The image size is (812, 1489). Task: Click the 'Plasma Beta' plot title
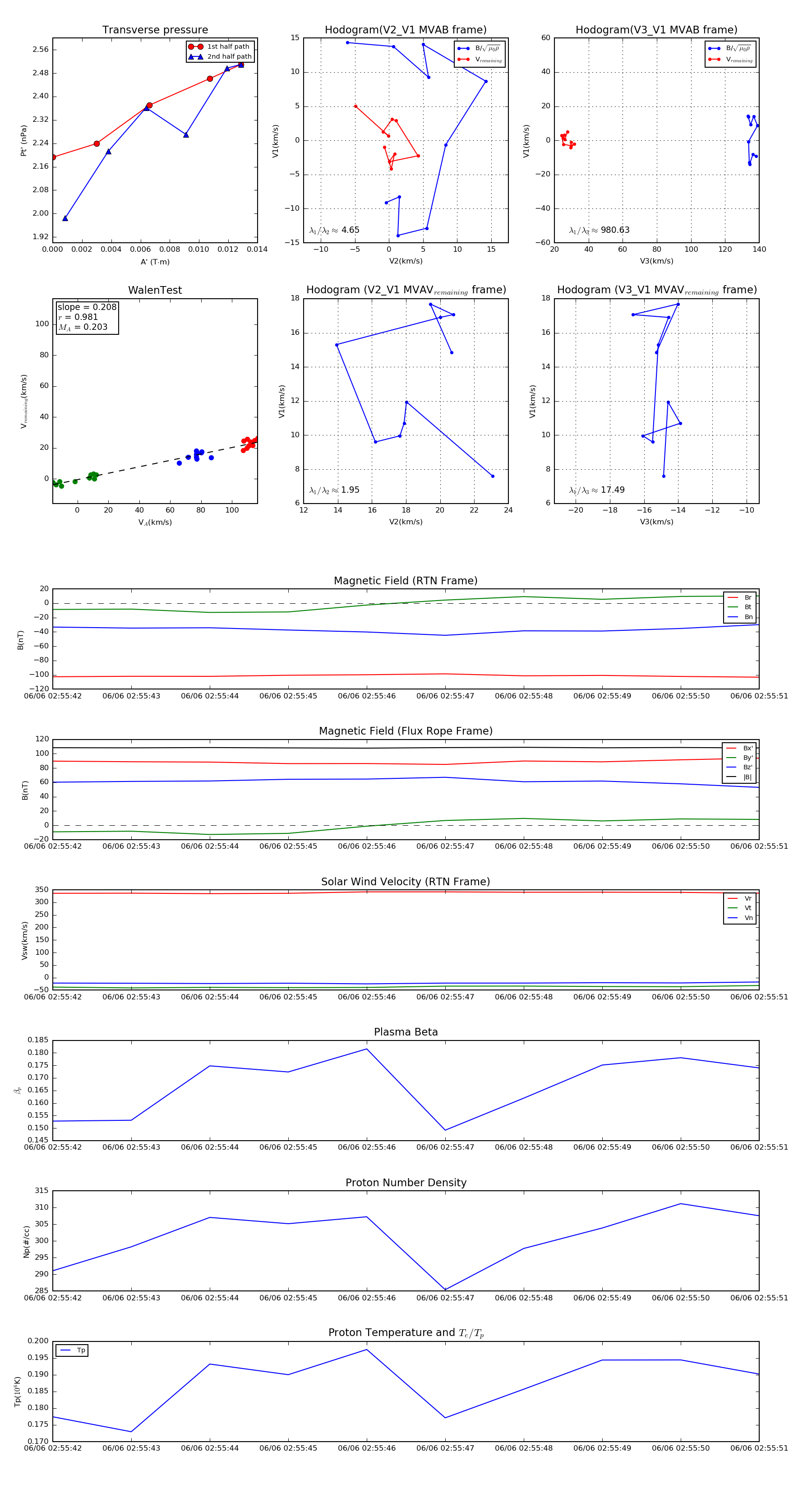(x=406, y=1032)
